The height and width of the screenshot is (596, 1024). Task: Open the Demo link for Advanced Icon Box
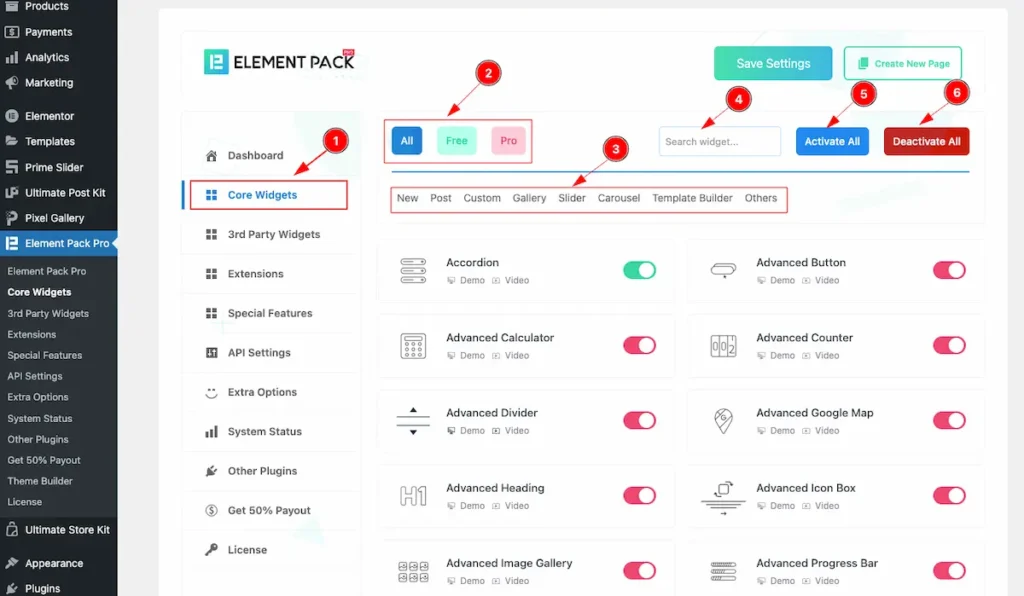[x=782, y=506]
